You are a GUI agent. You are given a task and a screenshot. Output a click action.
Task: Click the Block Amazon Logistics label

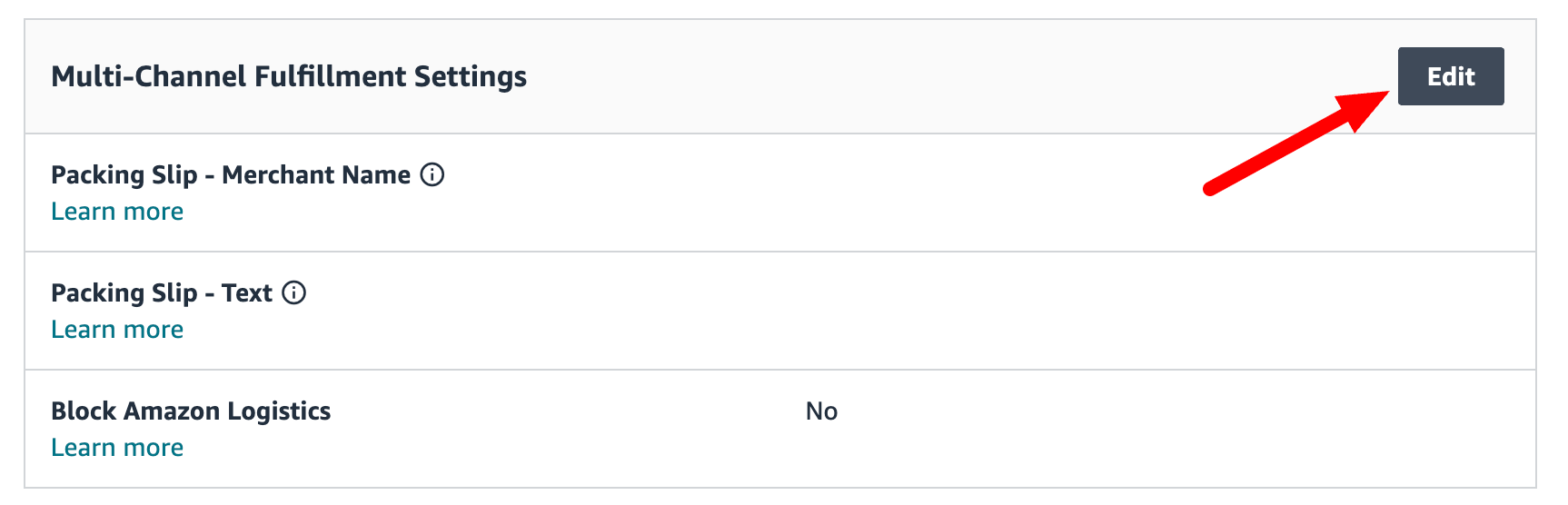point(191,411)
